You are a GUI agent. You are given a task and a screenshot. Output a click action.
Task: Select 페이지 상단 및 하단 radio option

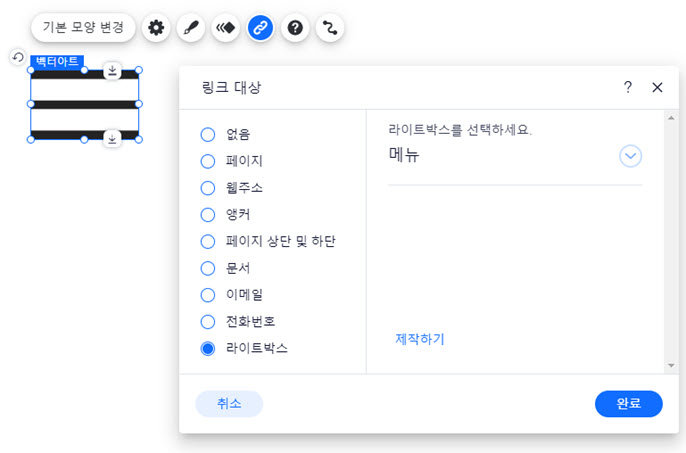[x=208, y=241]
